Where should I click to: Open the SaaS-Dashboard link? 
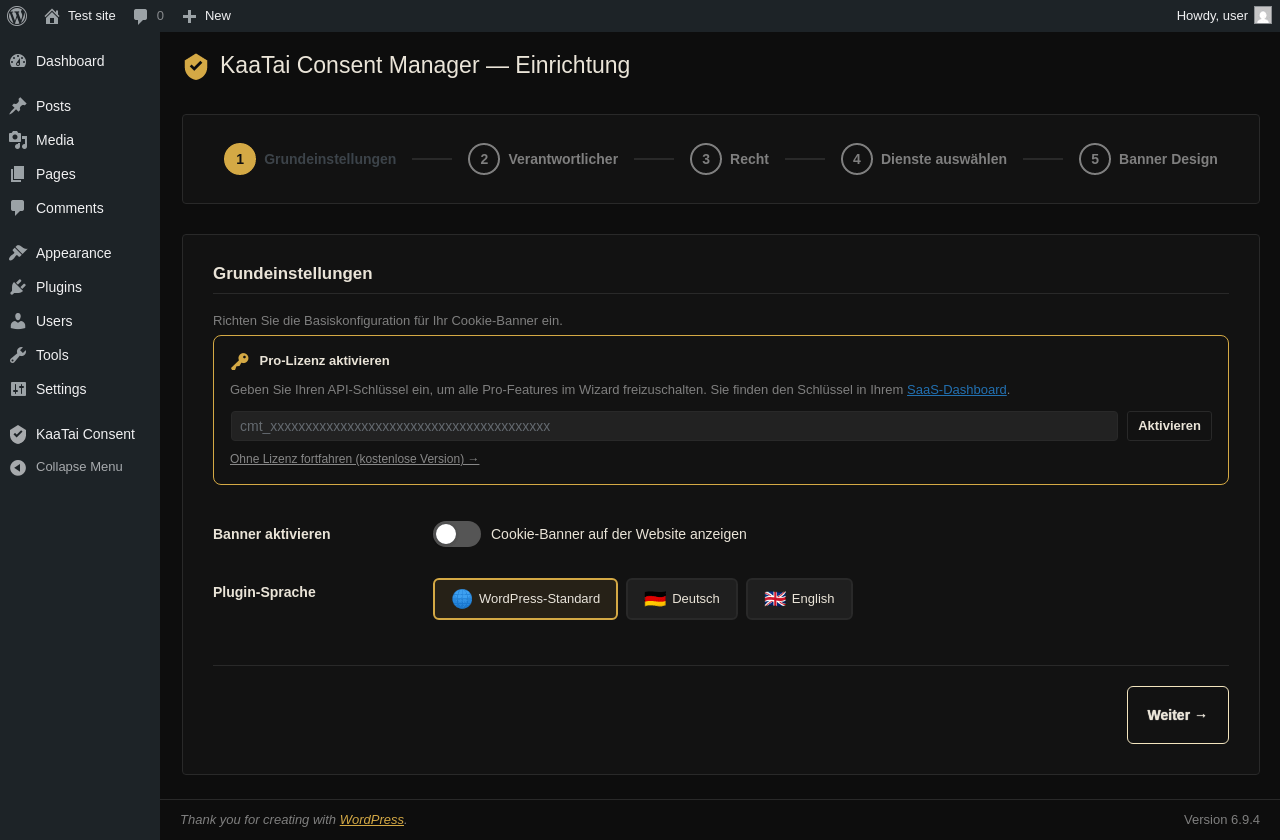tap(956, 390)
